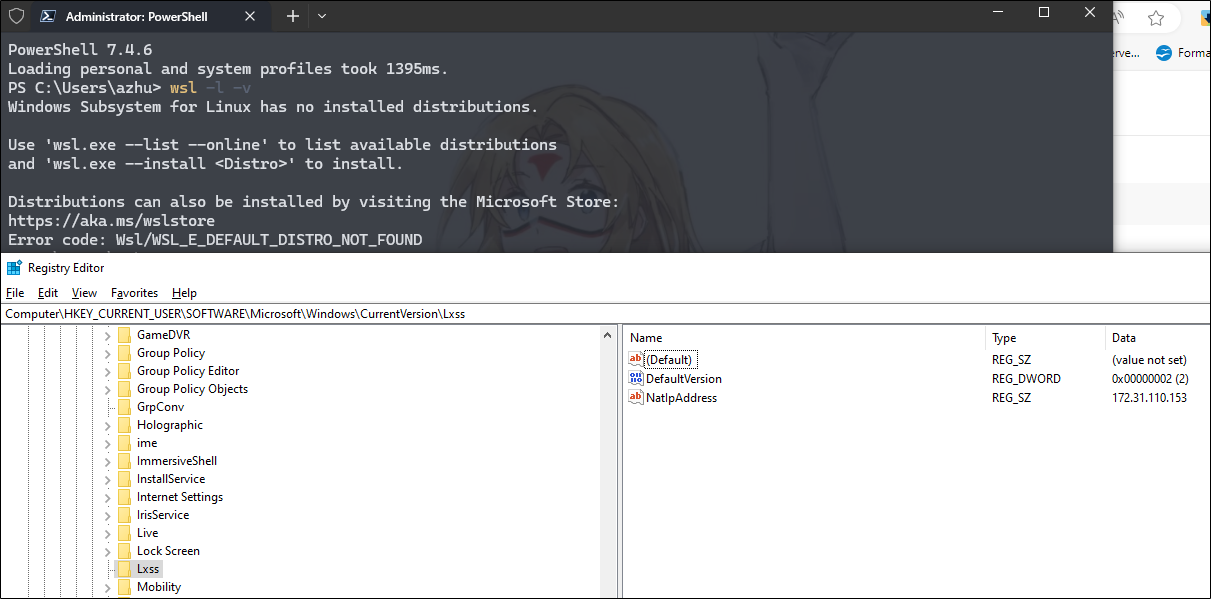Expand the Internet Settings key
The image size is (1211, 599).
(108, 497)
